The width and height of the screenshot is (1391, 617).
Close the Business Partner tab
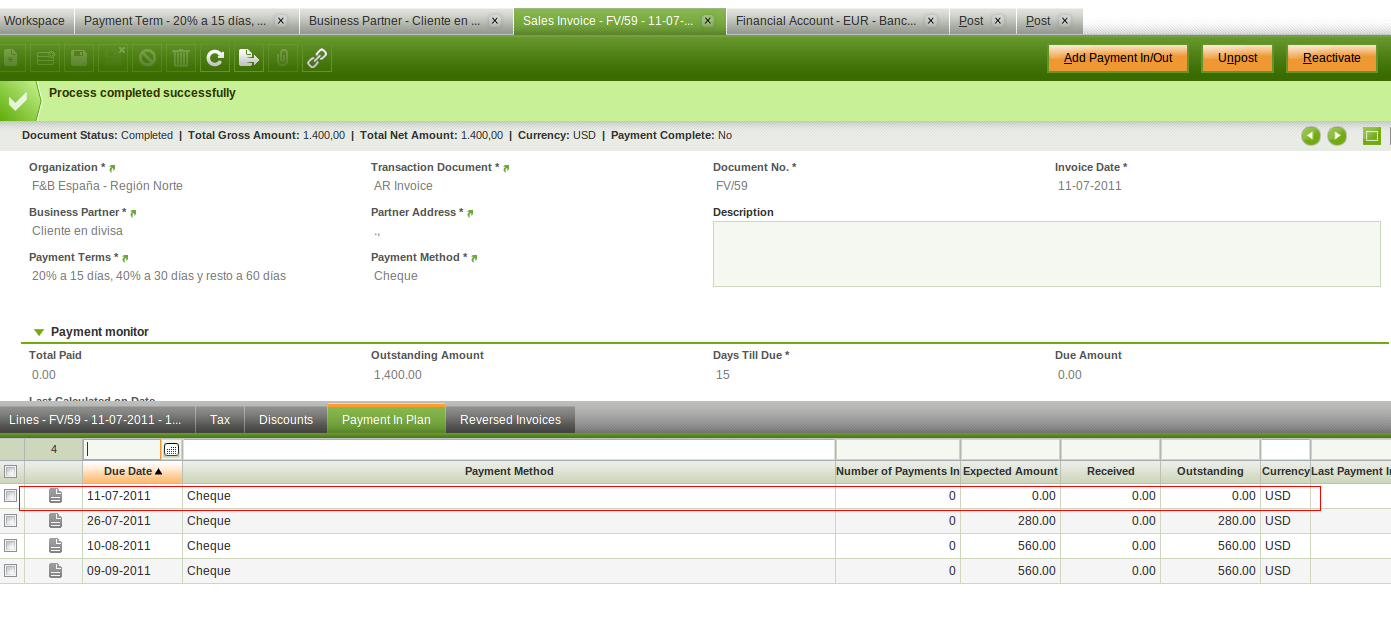point(494,20)
